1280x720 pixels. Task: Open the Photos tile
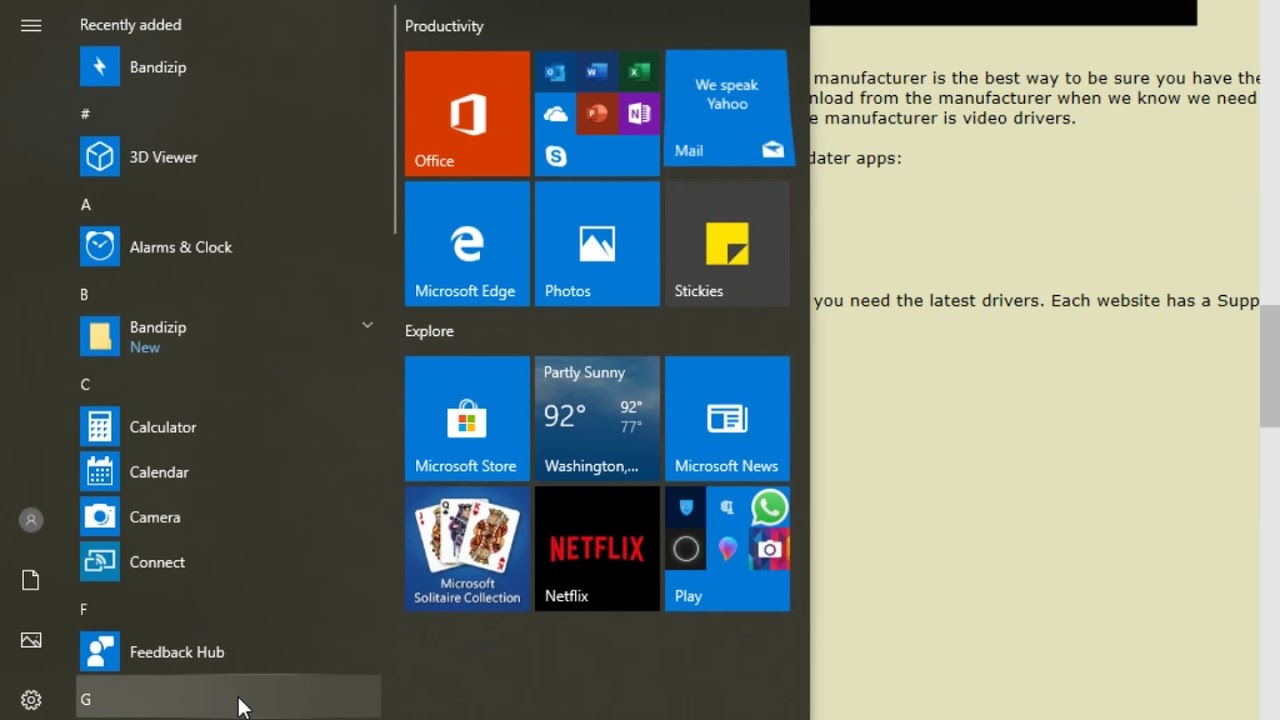click(597, 244)
